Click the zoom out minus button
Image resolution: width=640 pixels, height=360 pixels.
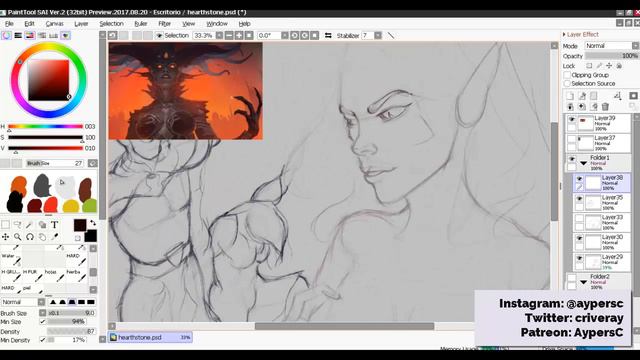(x=229, y=36)
